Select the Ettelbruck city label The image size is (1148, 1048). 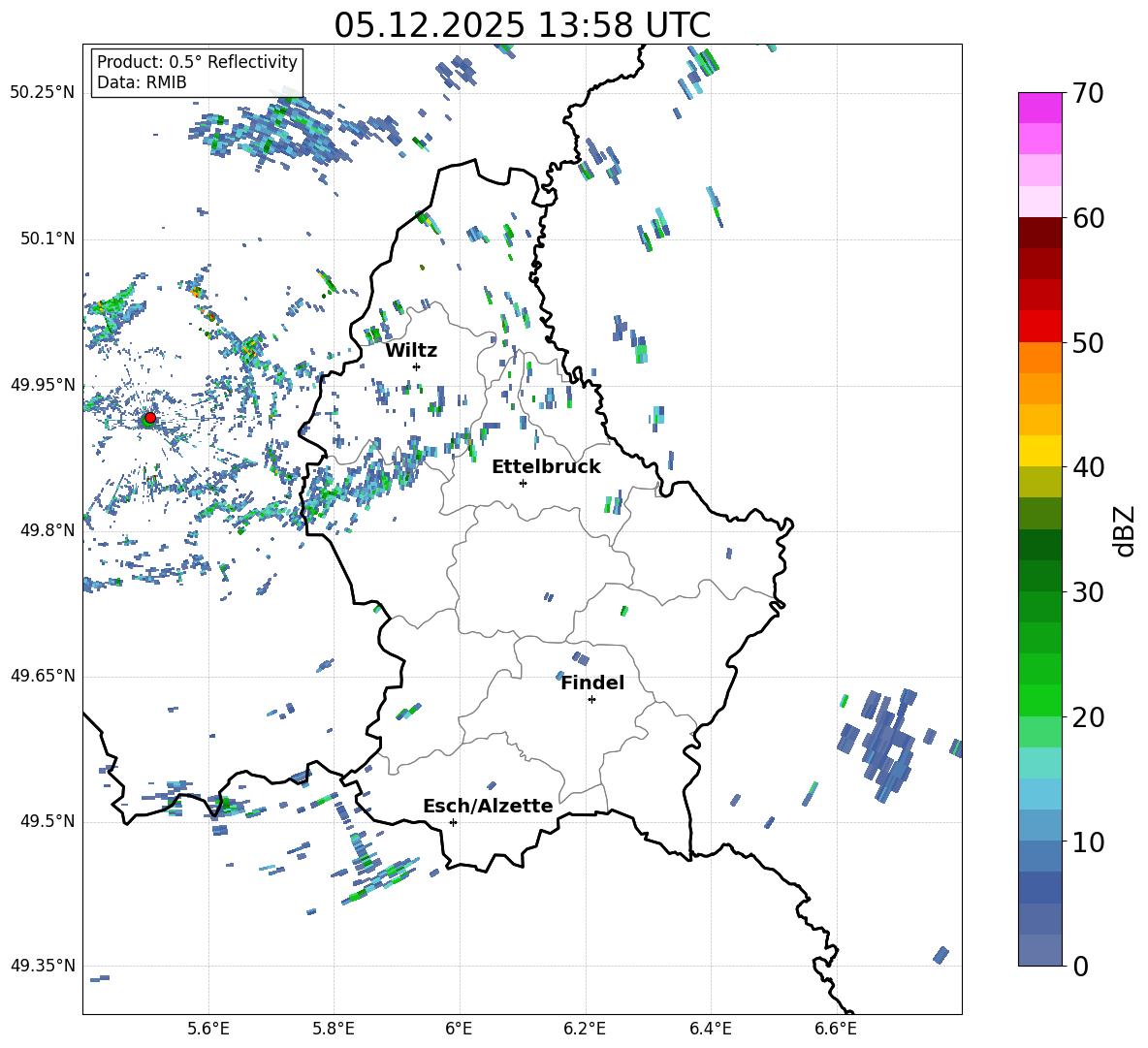click(546, 467)
